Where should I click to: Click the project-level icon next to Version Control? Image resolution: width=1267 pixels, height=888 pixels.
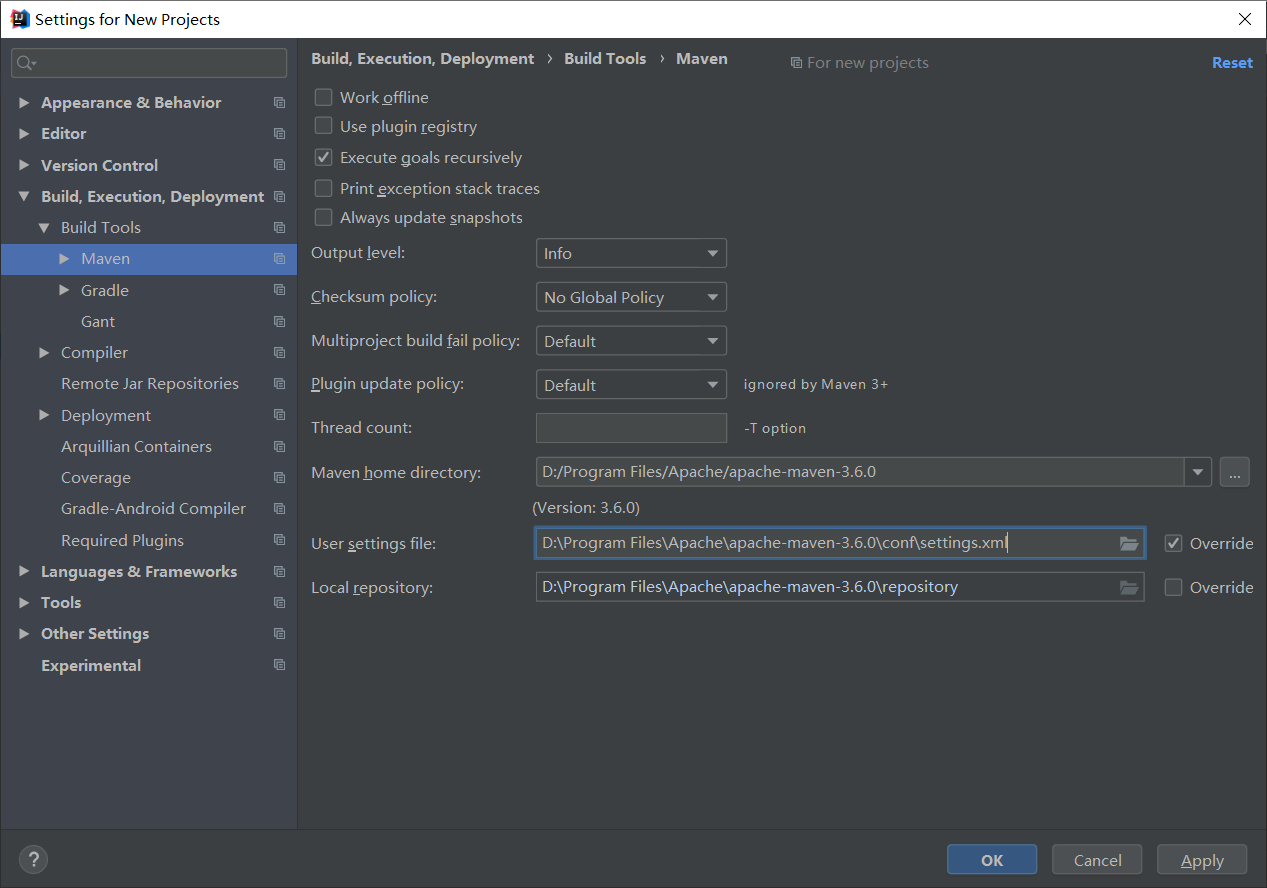pos(279,165)
